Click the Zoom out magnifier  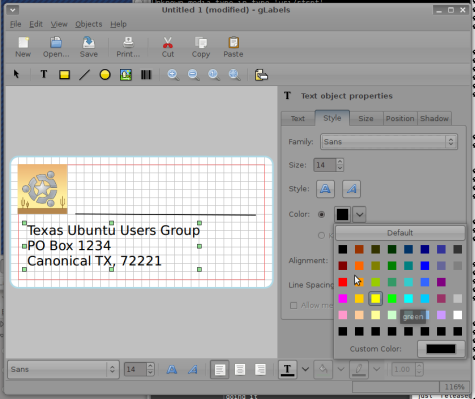[x=194, y=75]
